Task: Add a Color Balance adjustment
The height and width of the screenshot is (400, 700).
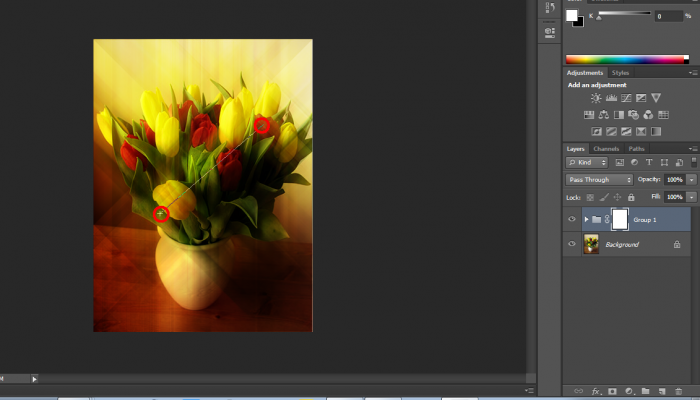Action: tap(604, 115)
